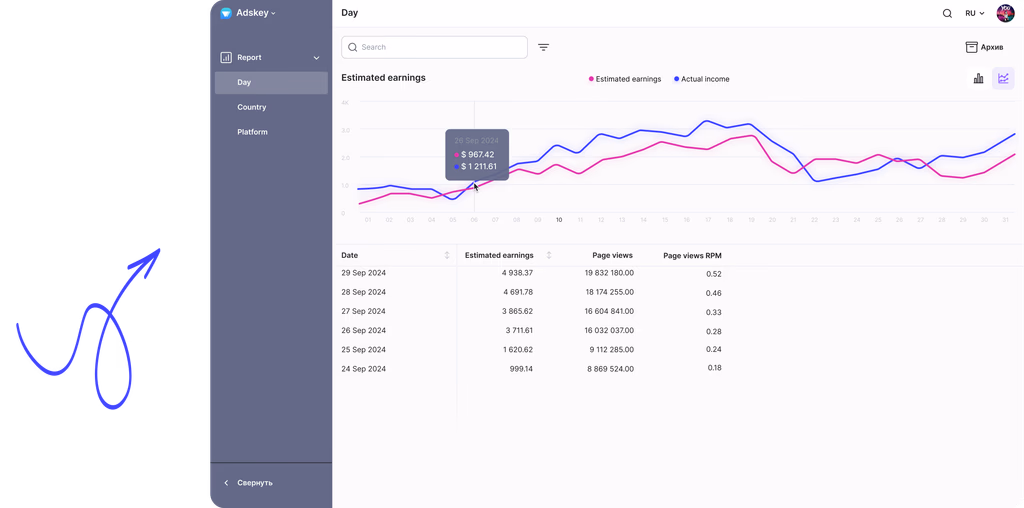Viewport: 1024px width, 508px height.
Task: Switch to line chart view
Action: pyautogui.click(x=1003, y=78)
